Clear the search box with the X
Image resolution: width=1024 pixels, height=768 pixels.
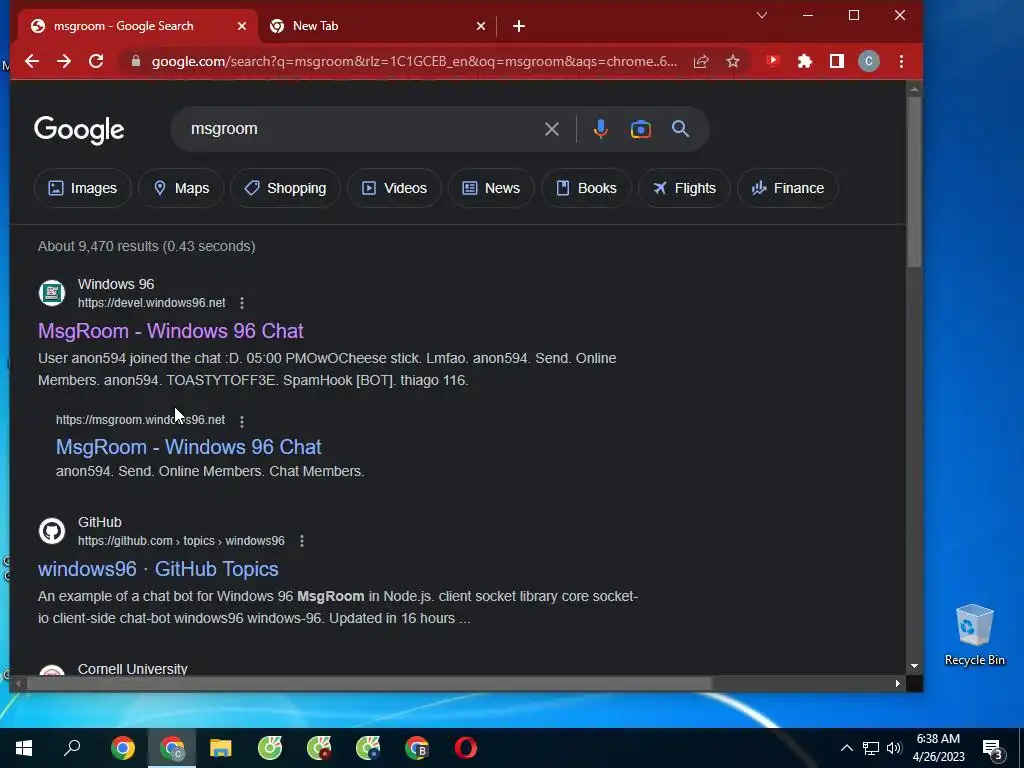click(552, 129)
